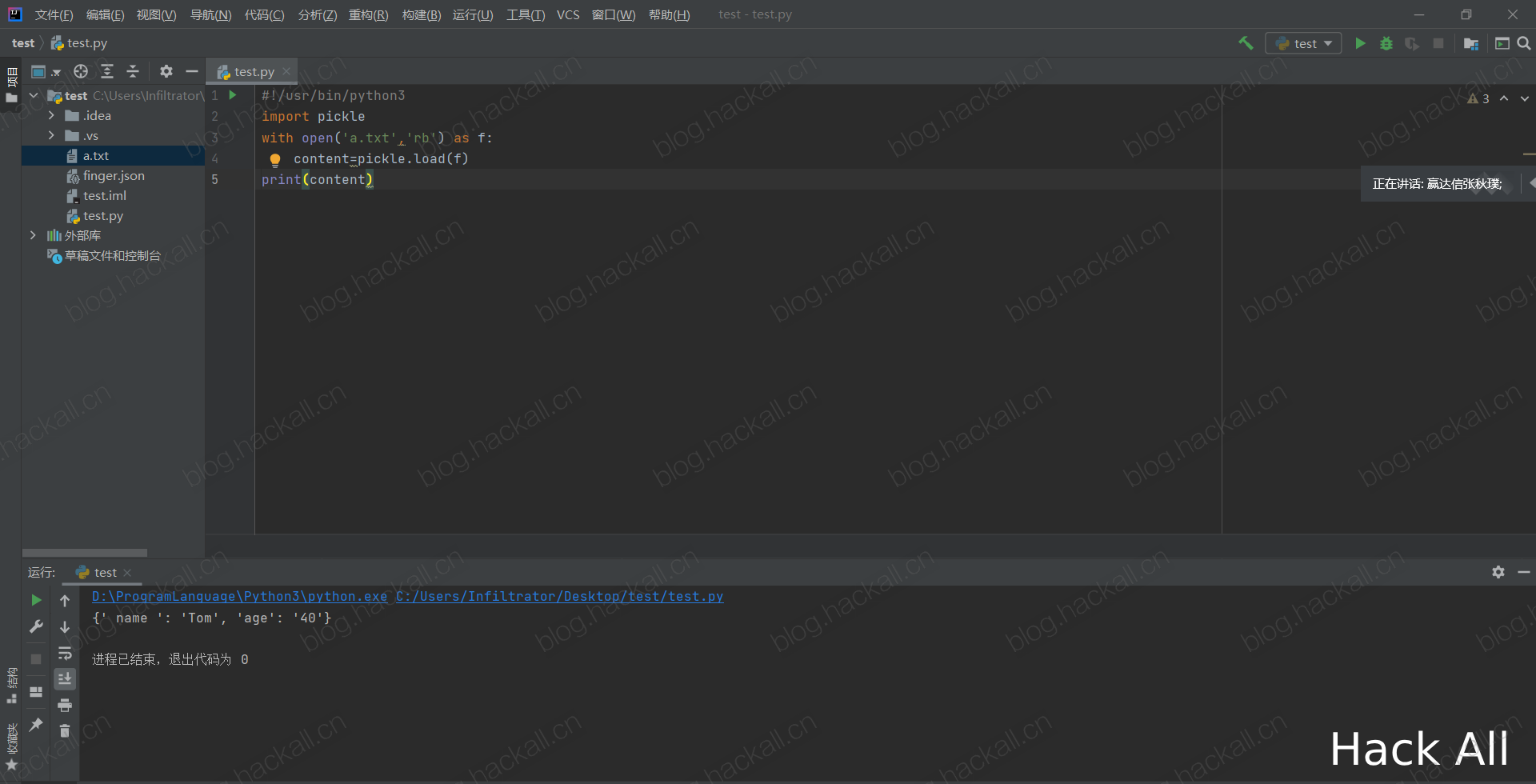Screen dimensions: 1536x784
Task: Select a.txt in project tree
Action: (113, 156)
